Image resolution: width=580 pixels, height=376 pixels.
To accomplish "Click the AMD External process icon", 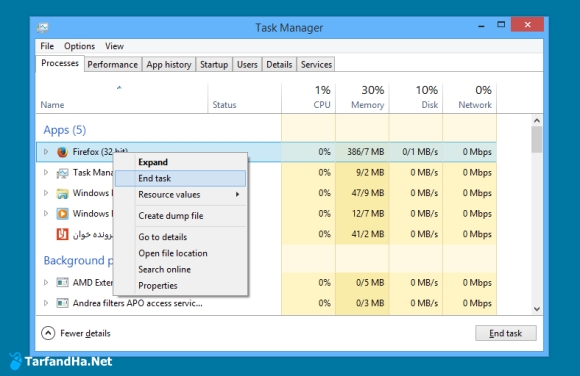I will click(63, 282).
